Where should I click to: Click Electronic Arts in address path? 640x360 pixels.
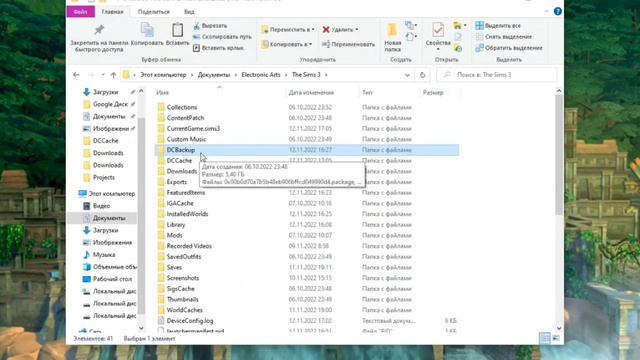pos(261,75)
